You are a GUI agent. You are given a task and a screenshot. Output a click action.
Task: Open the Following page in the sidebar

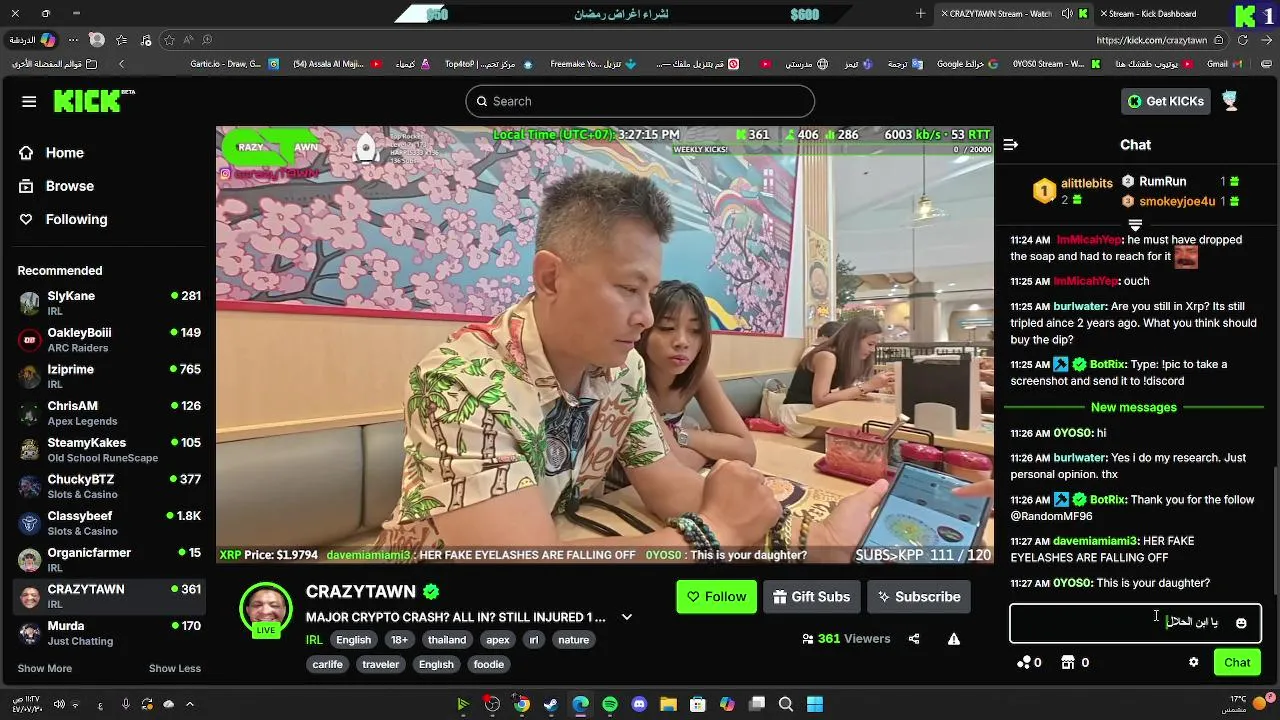(x=76, y=219)
